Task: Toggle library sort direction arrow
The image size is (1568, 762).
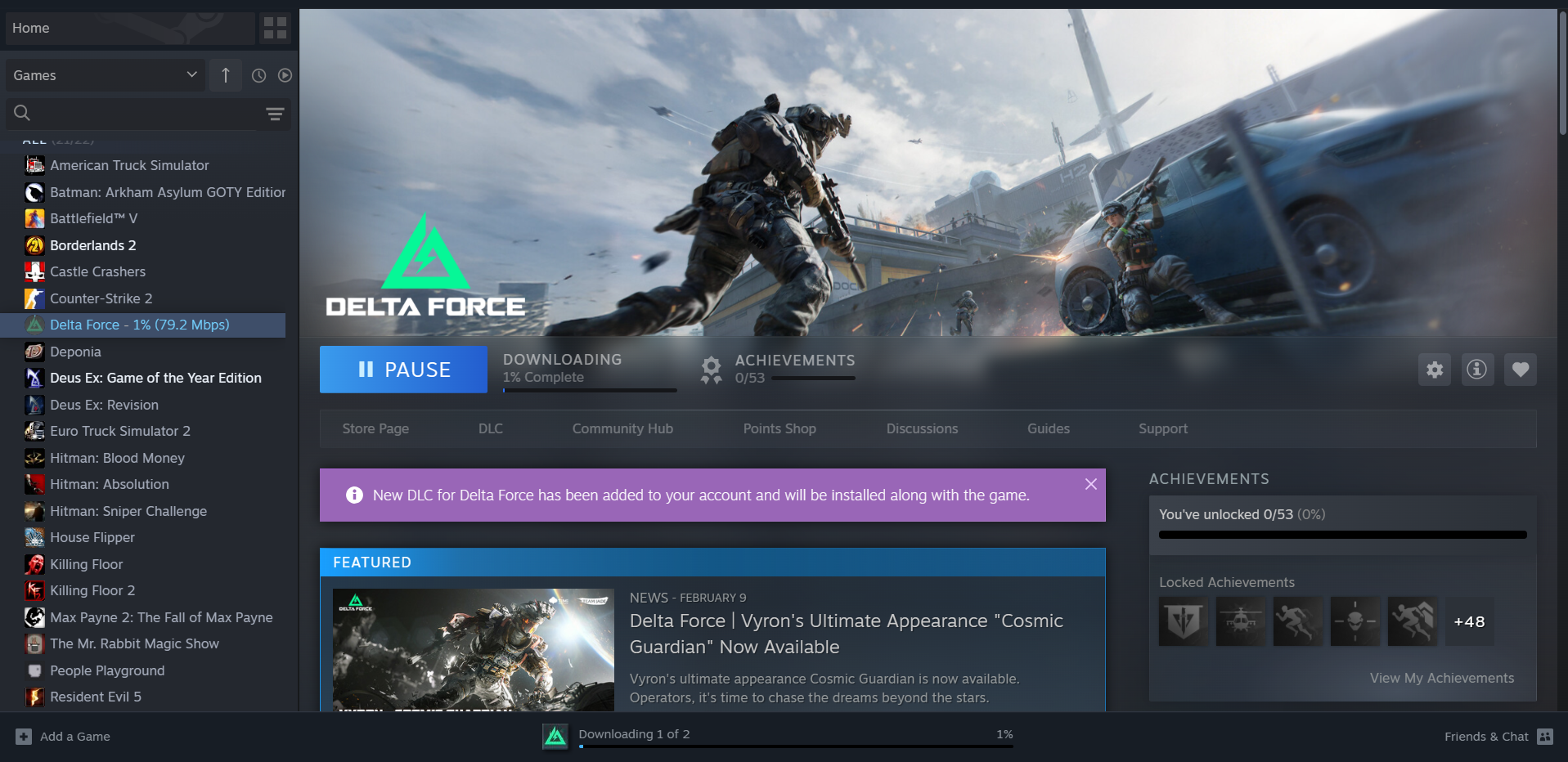Action: click(226, 75)
